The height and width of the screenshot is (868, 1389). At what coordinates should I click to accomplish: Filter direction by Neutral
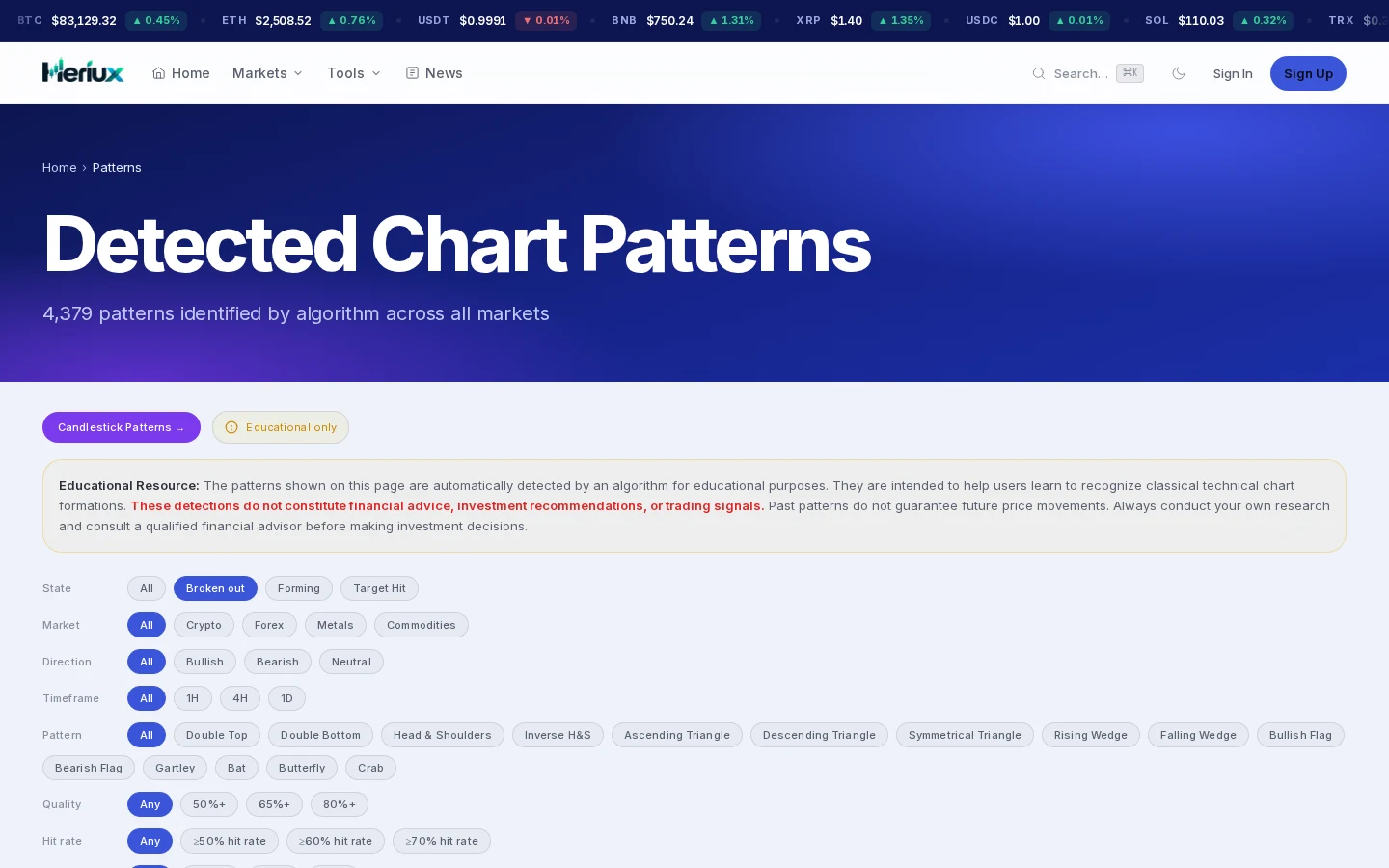tap(351, 662)
